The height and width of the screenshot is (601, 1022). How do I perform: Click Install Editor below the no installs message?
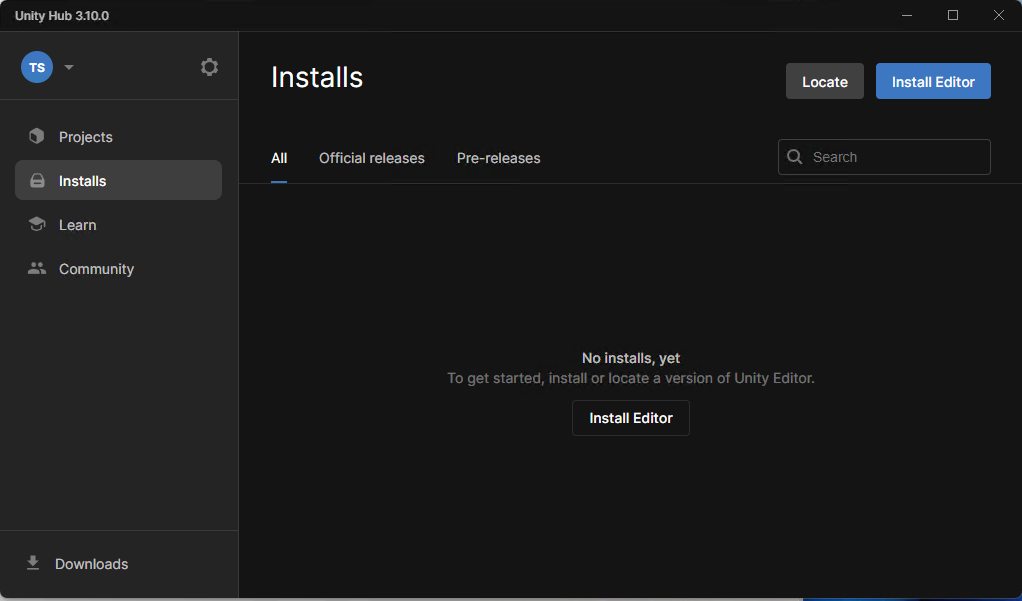click(x=630, y=418)
